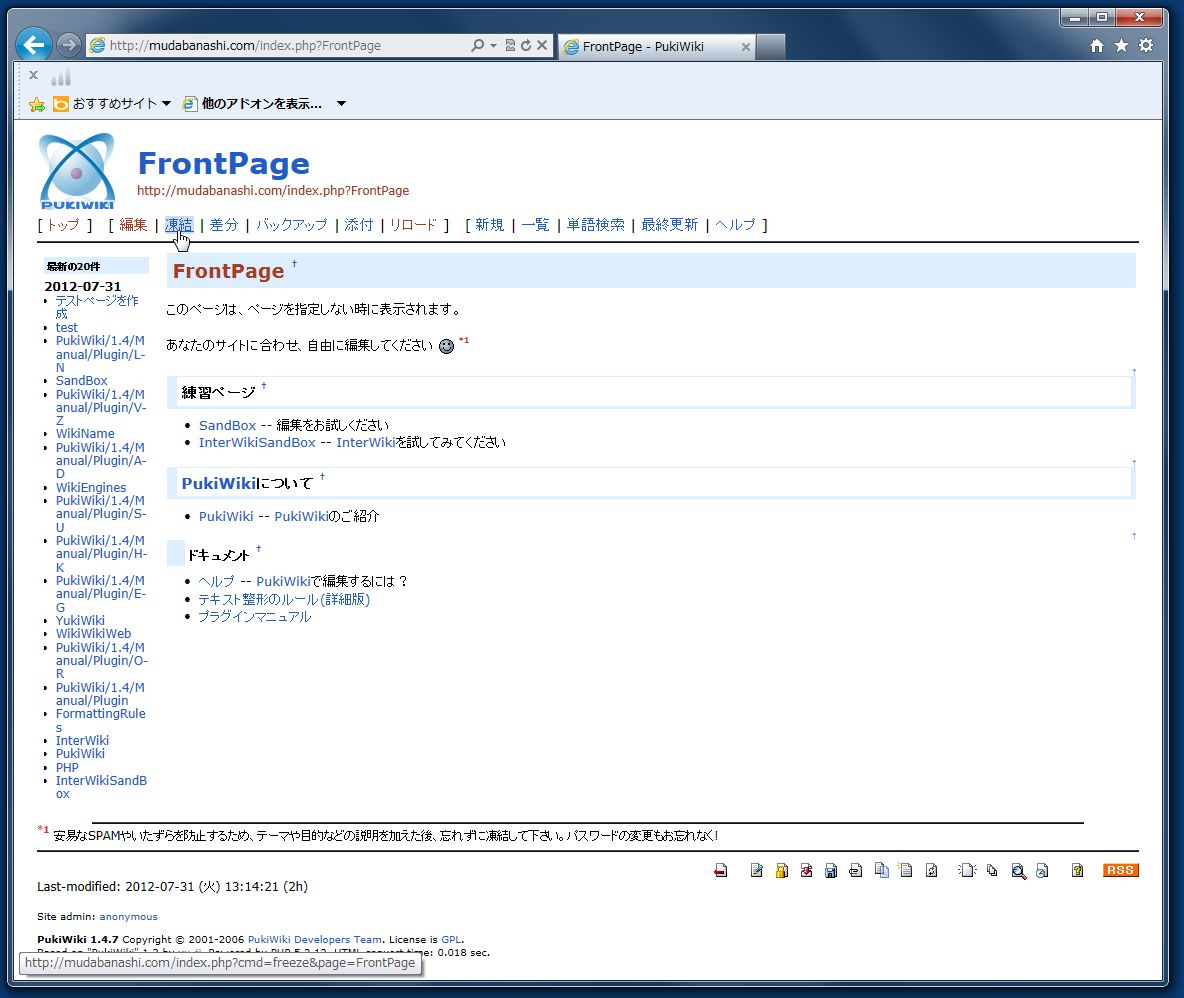Open the FormattingRules sidebar link
The height and width of the screenshot is (998, 1184).
tap(100, 720)
